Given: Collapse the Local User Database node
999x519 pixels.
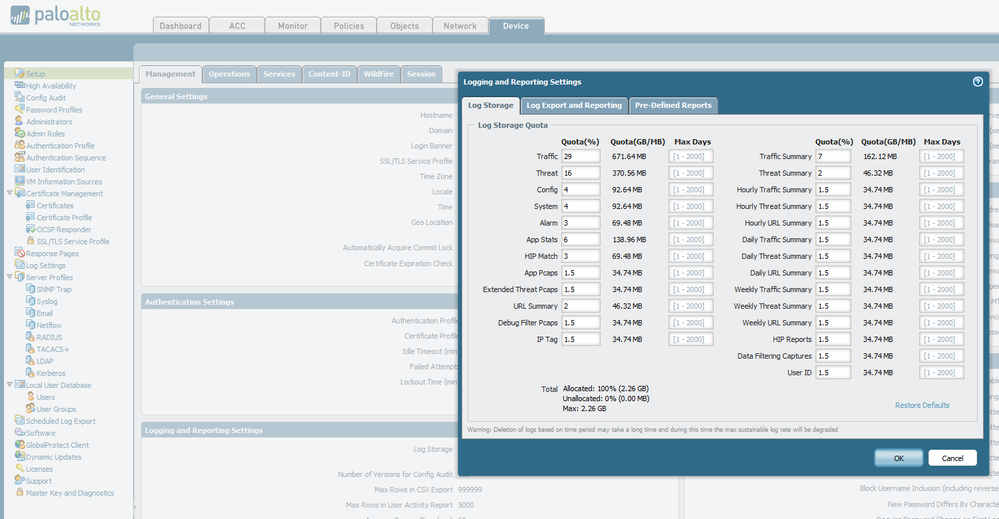Looking at the screenshot, I should 9,385.
